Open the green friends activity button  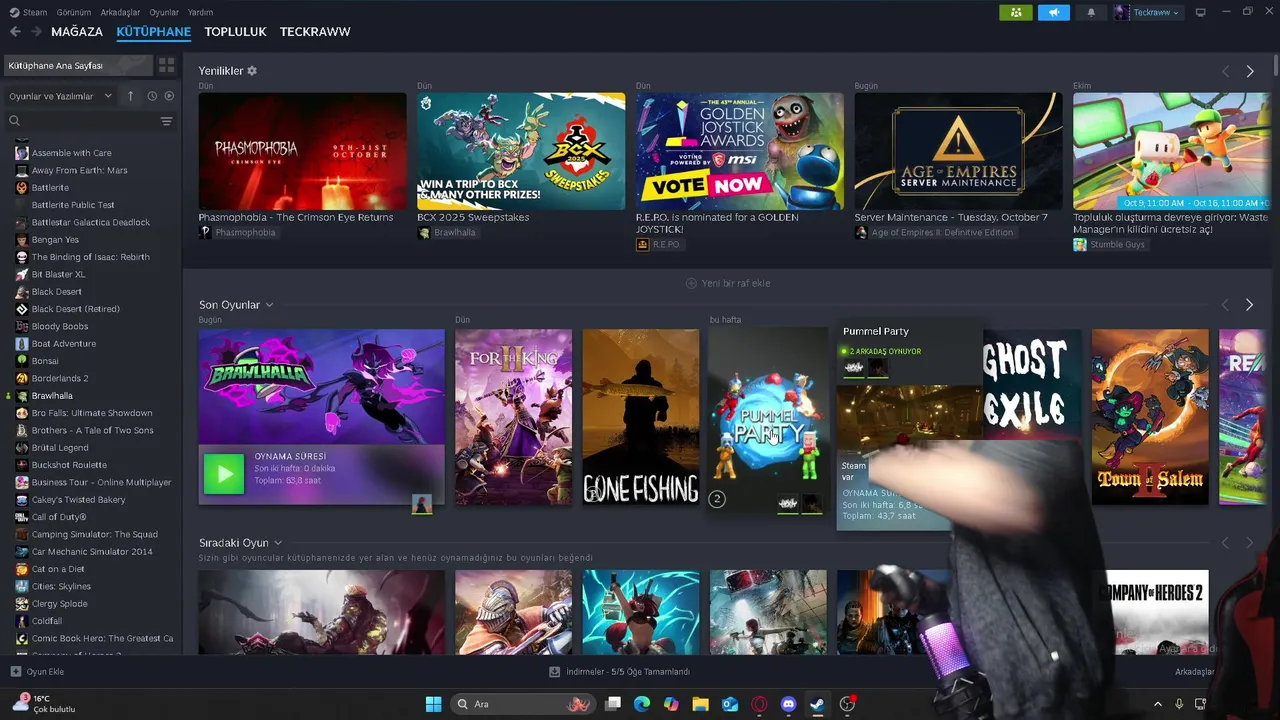click(x=1015, y=12)
